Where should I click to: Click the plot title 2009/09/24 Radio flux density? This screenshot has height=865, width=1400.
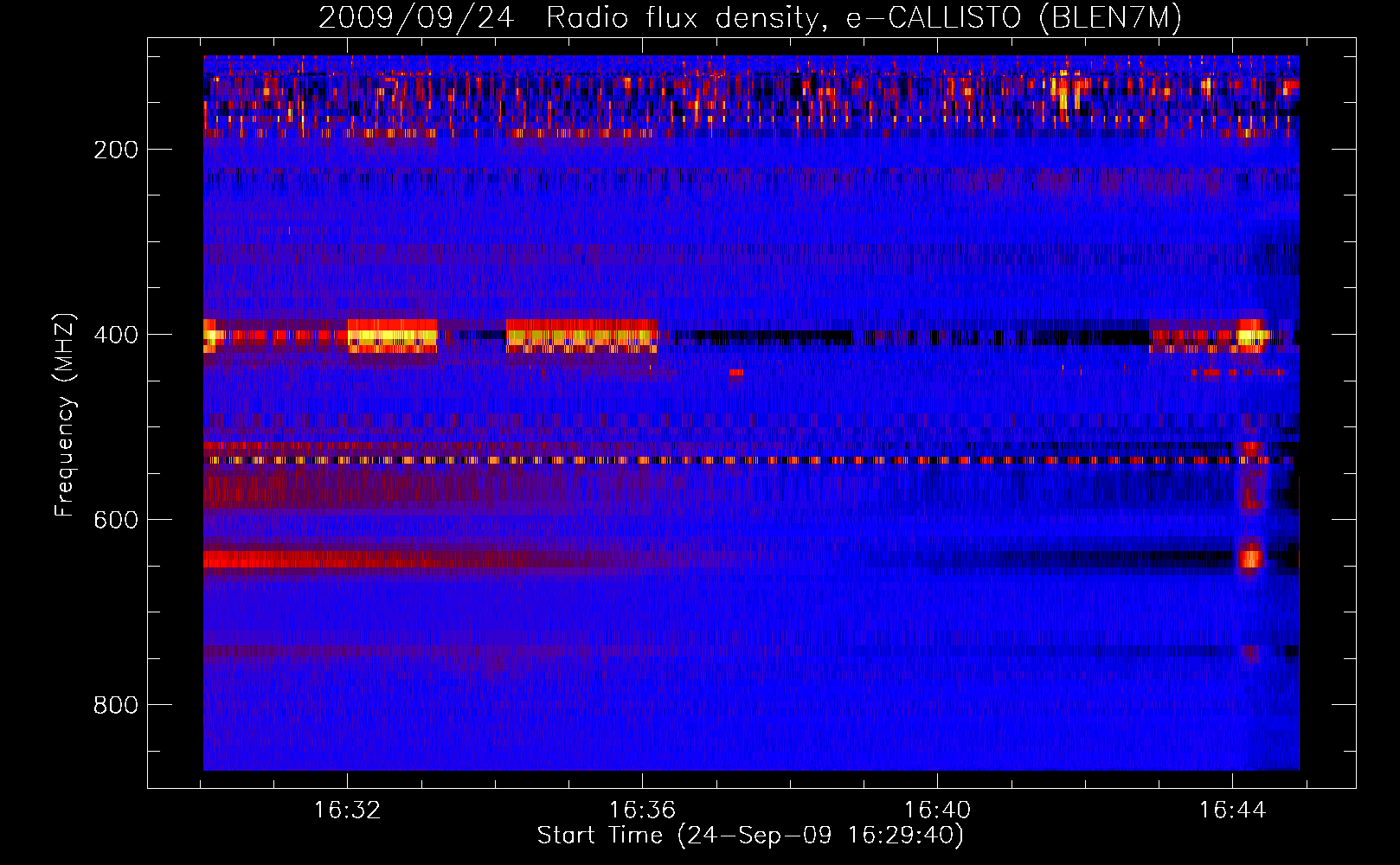point(750,18)
